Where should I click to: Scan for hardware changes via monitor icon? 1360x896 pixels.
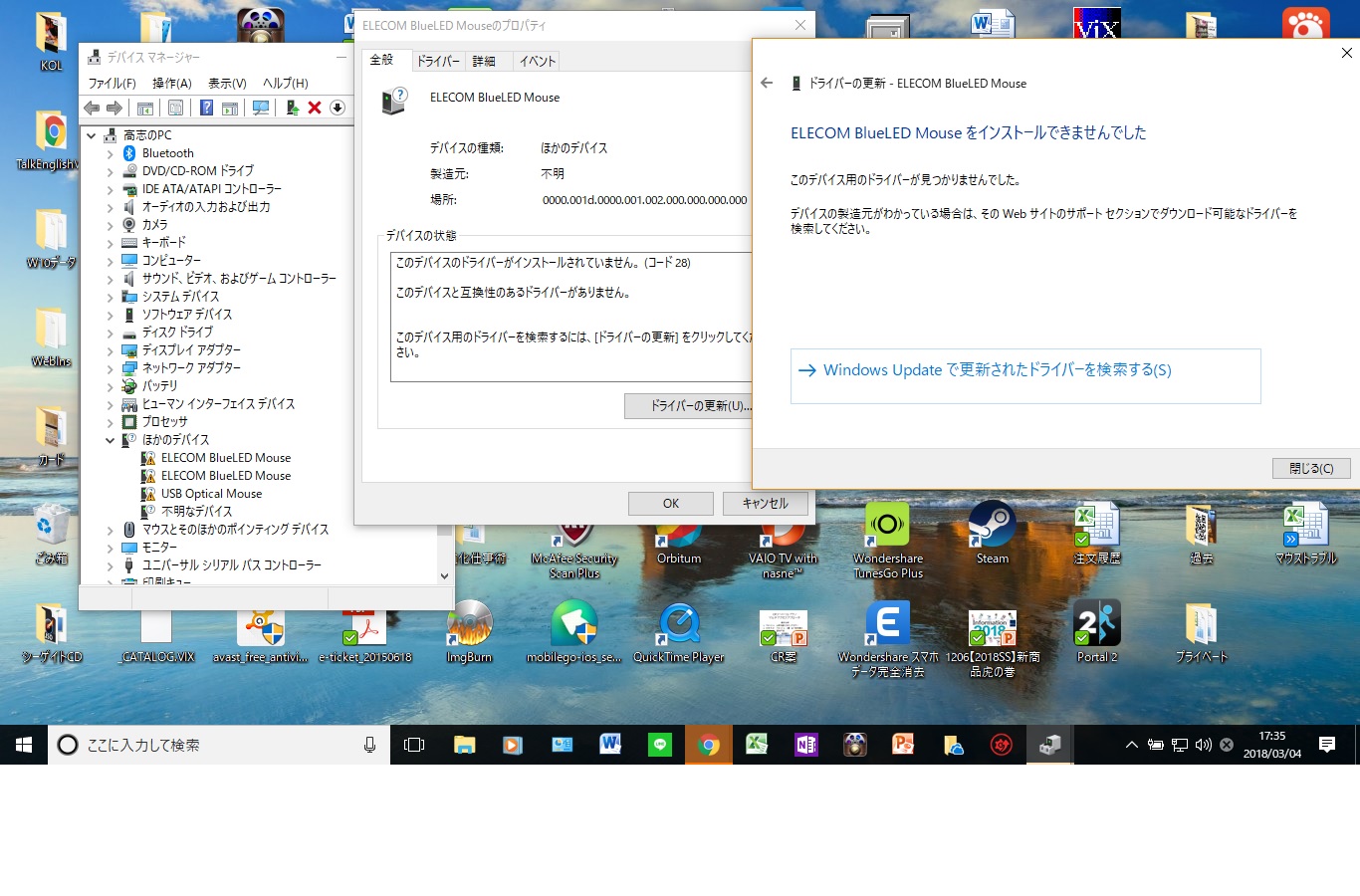point(261,108)
